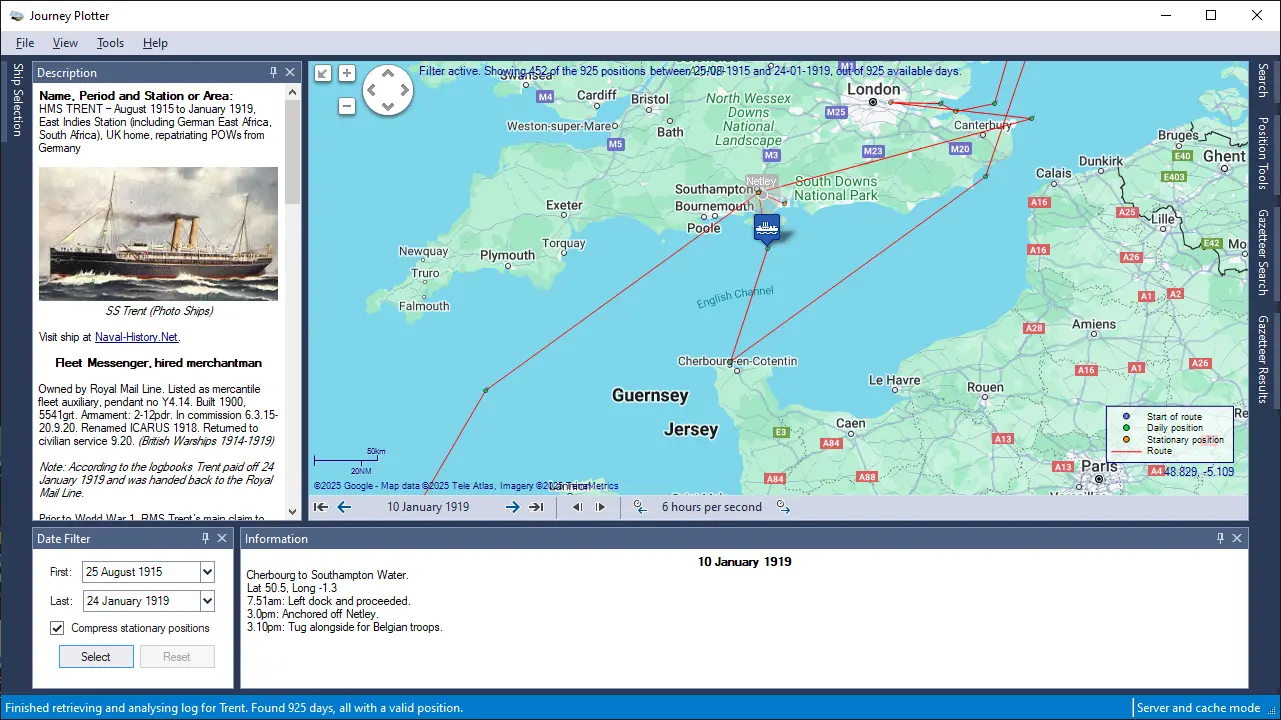
Task: Click the Select button in Date Filter
Action: (x=96, y=657)
